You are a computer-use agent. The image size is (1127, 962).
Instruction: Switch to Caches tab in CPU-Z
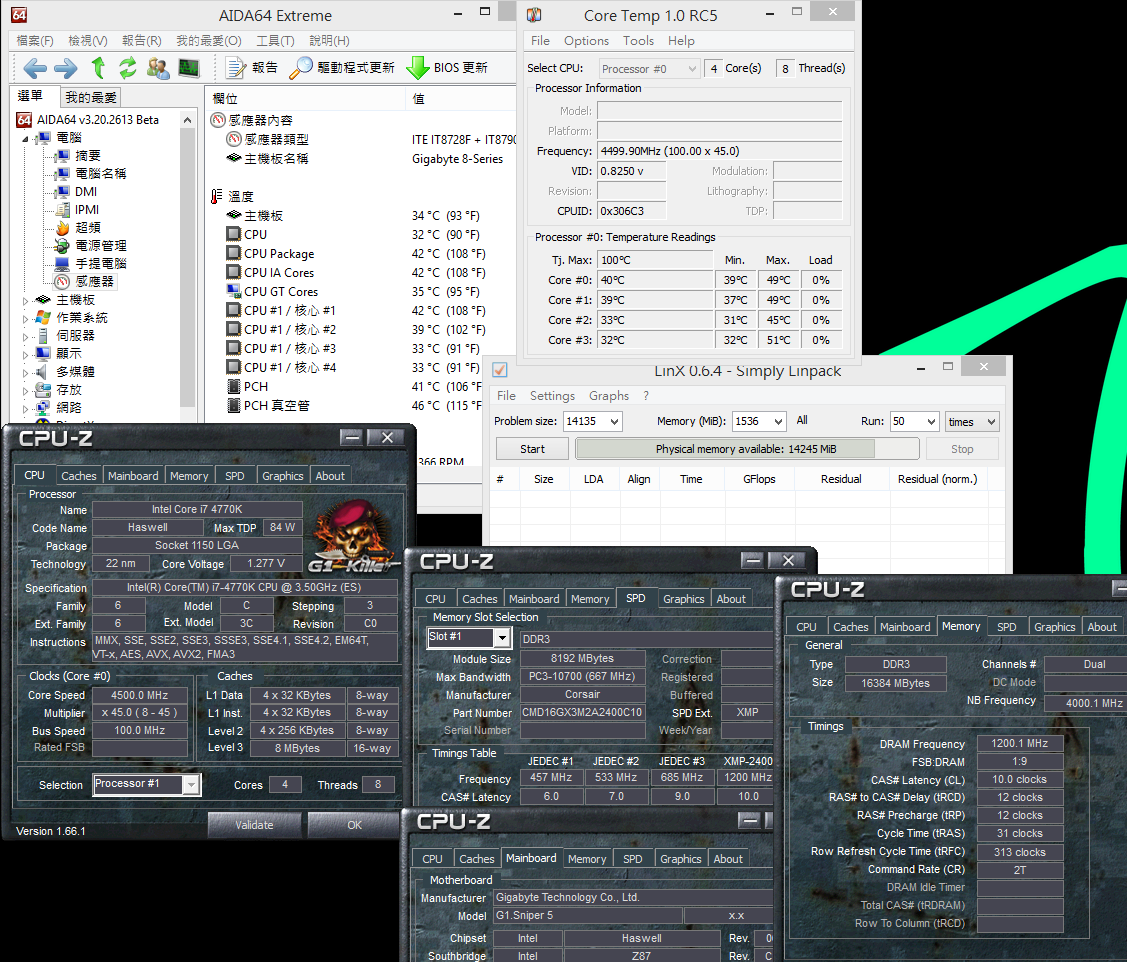(78, 476)
